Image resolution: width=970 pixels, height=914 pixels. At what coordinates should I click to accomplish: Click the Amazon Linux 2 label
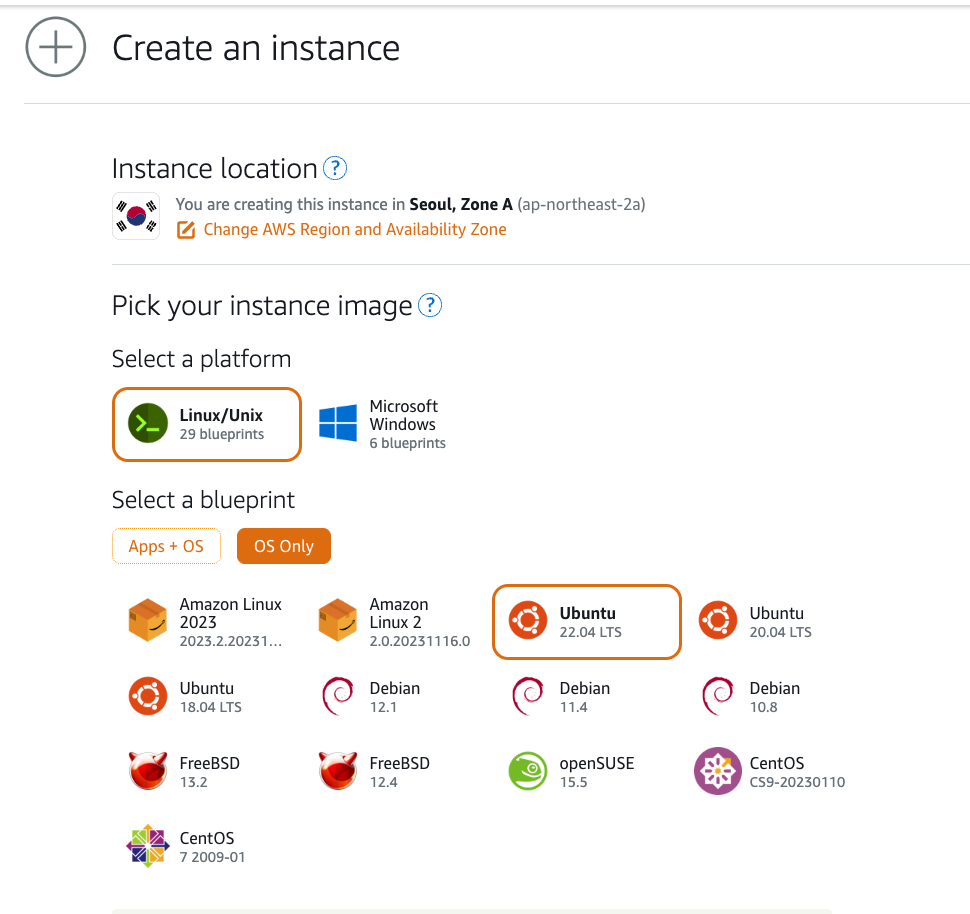(x=399, y=613)
